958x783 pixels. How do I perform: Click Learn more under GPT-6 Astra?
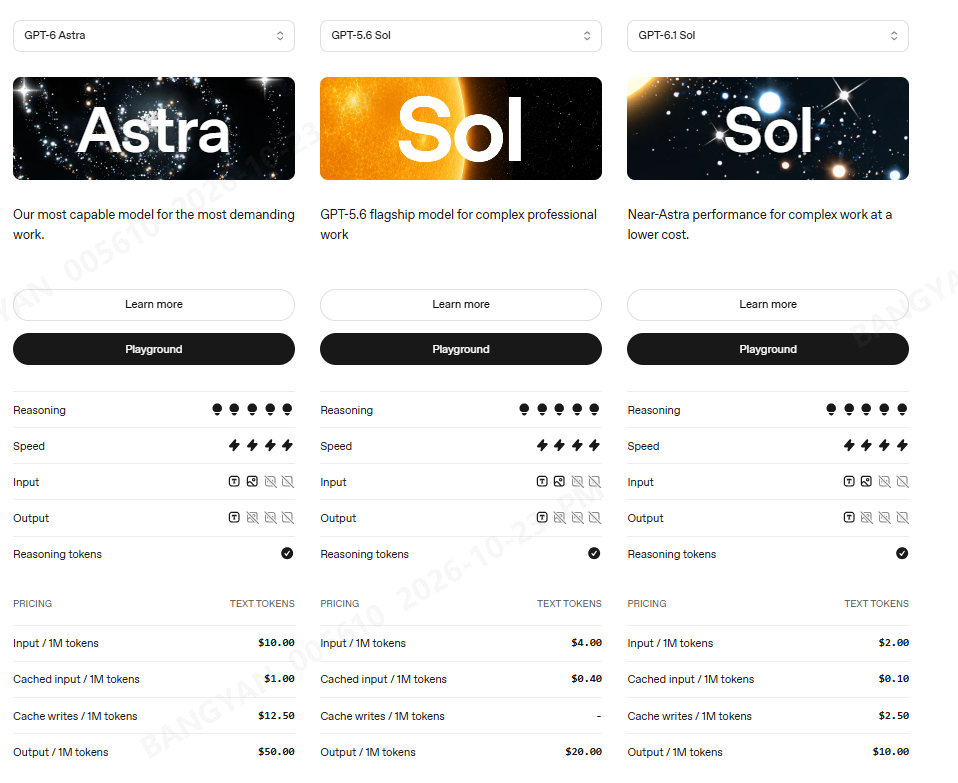pyautogui.click(x=154, y=305)
